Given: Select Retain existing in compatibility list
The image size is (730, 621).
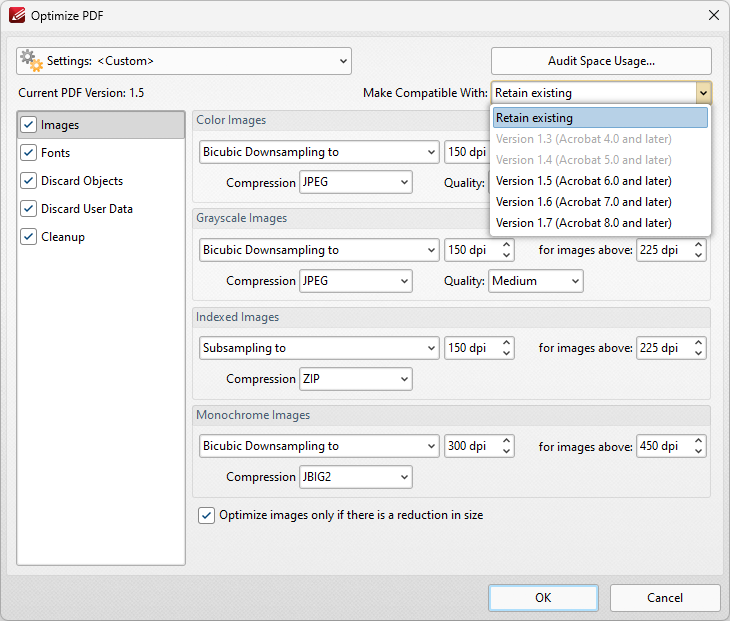Looking at the screenshot, I should [x=600, y=118].
